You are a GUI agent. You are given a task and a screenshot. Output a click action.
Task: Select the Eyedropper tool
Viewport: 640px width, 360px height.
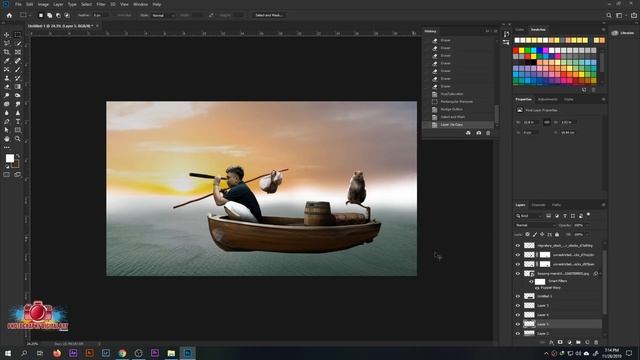(7, 61)
